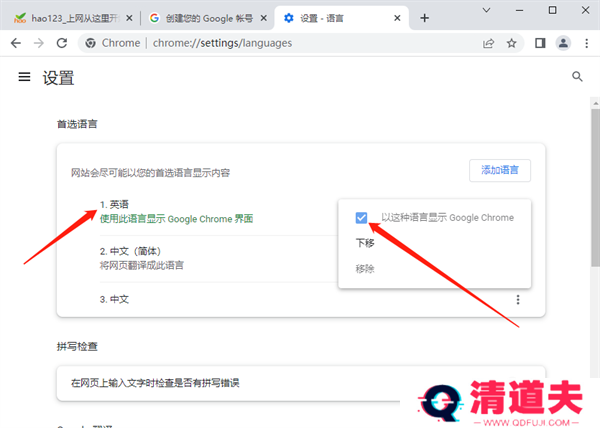Open a new tab with plus button
The width and height of the screenshot is (600, 428).
coord(424,18)
